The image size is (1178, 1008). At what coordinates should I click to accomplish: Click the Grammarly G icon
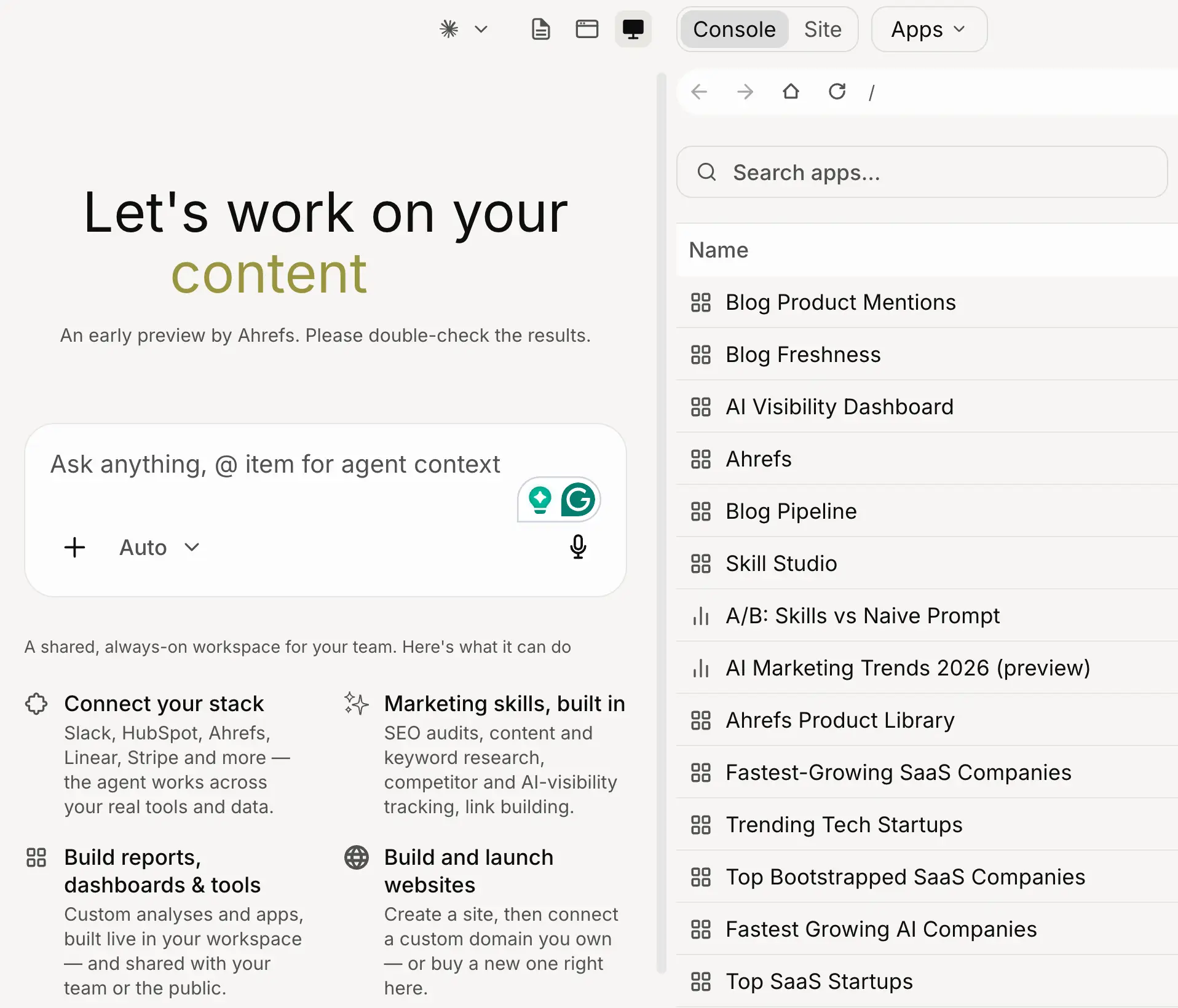click(x=578, y=499)
